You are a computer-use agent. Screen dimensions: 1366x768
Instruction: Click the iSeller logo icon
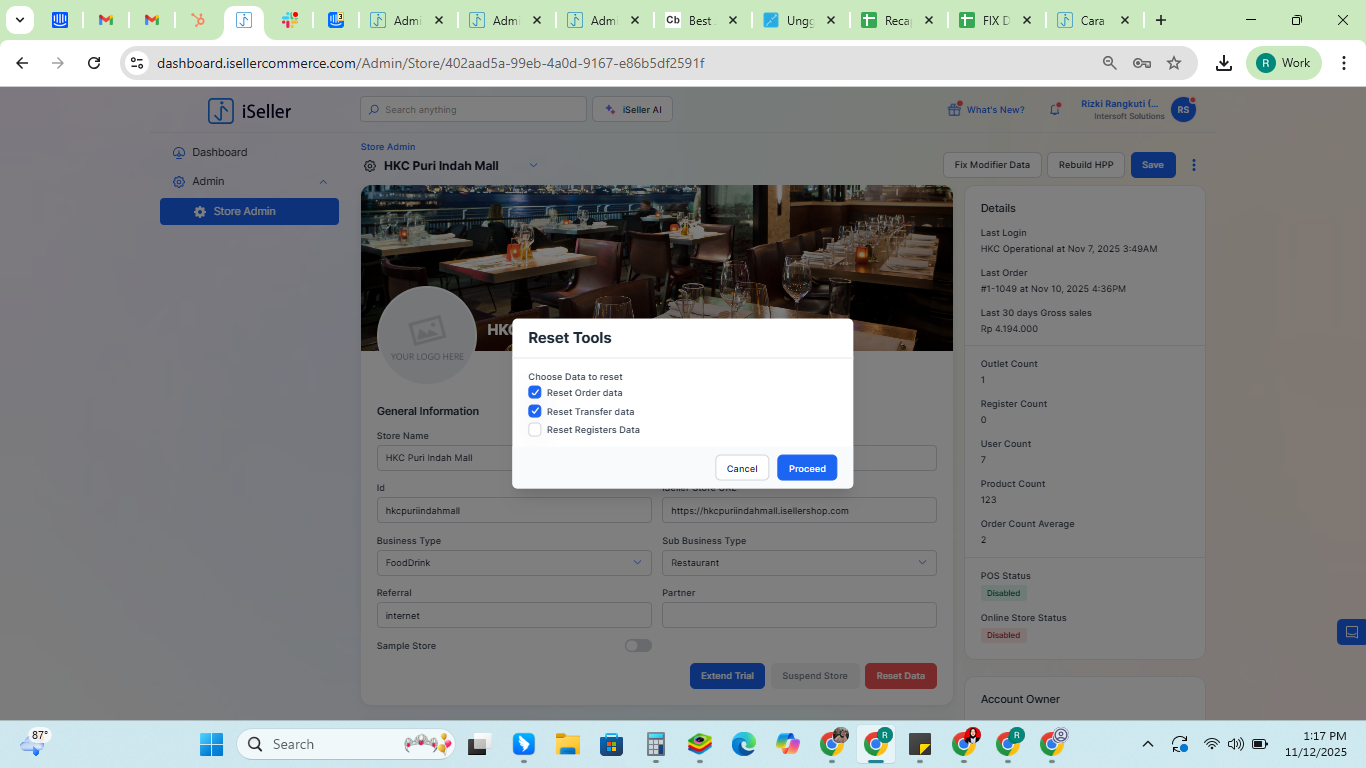pyautogui.click(x=221, y=111)
